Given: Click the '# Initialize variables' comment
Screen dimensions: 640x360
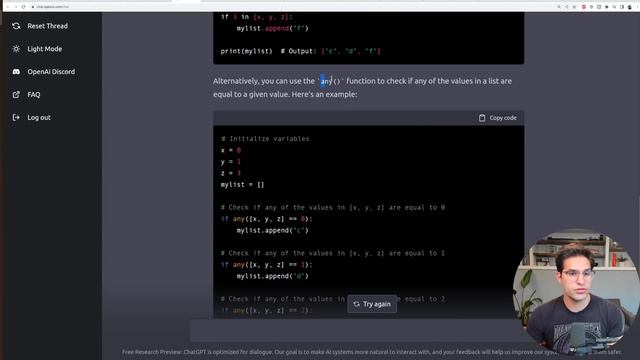Looking at the screenshot, I should tap(265, 139).
